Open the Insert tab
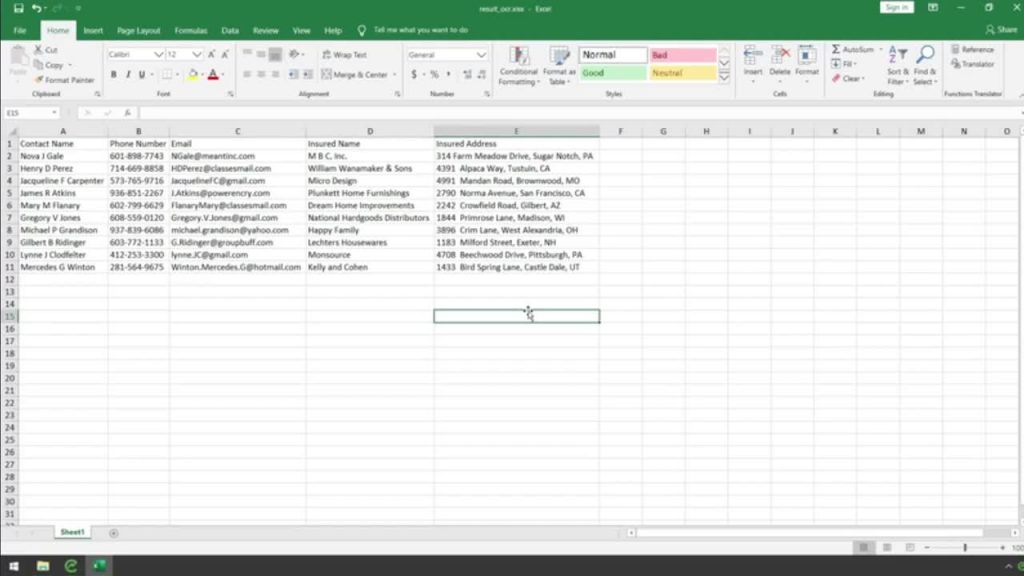Screen dimensions: 1024x576 click(93, 31)
